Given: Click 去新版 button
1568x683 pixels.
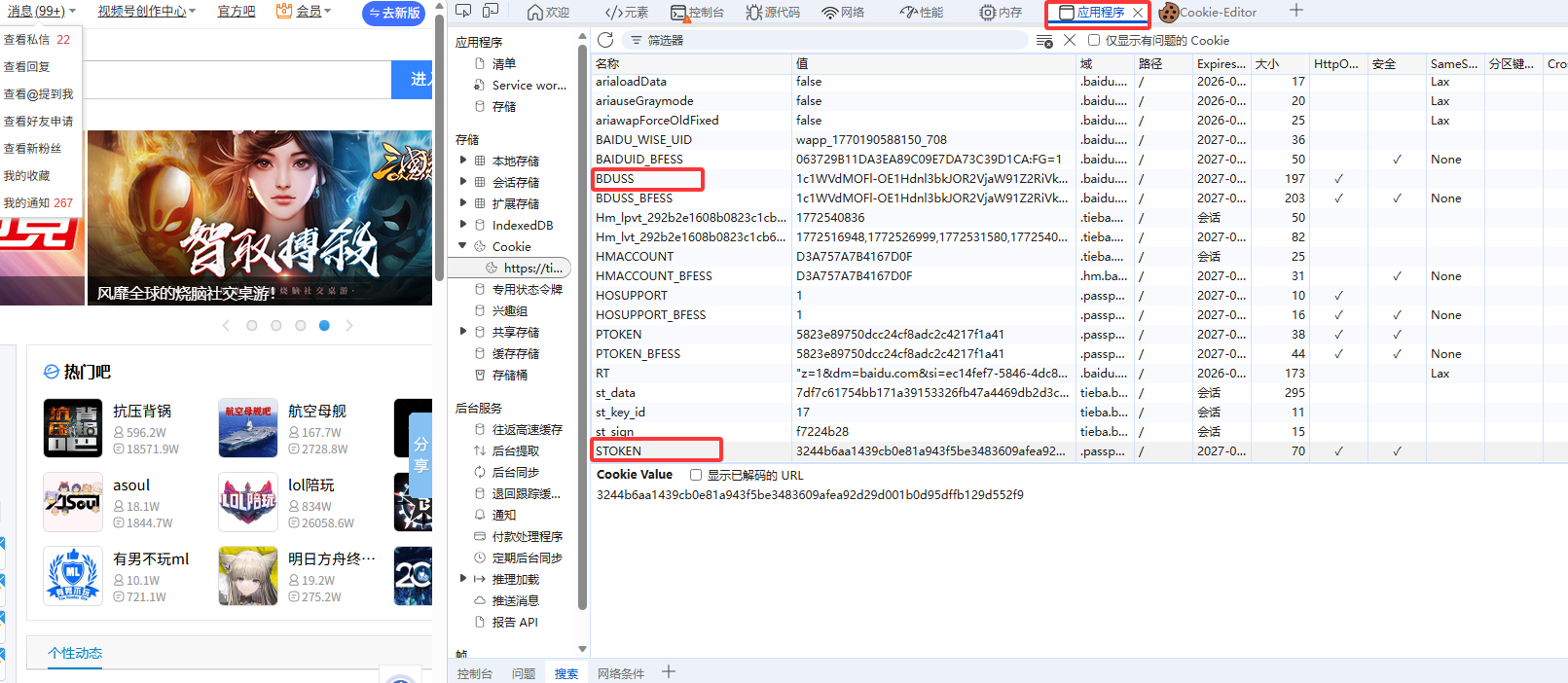Looking at the screenshot, I should pos(394,13).
